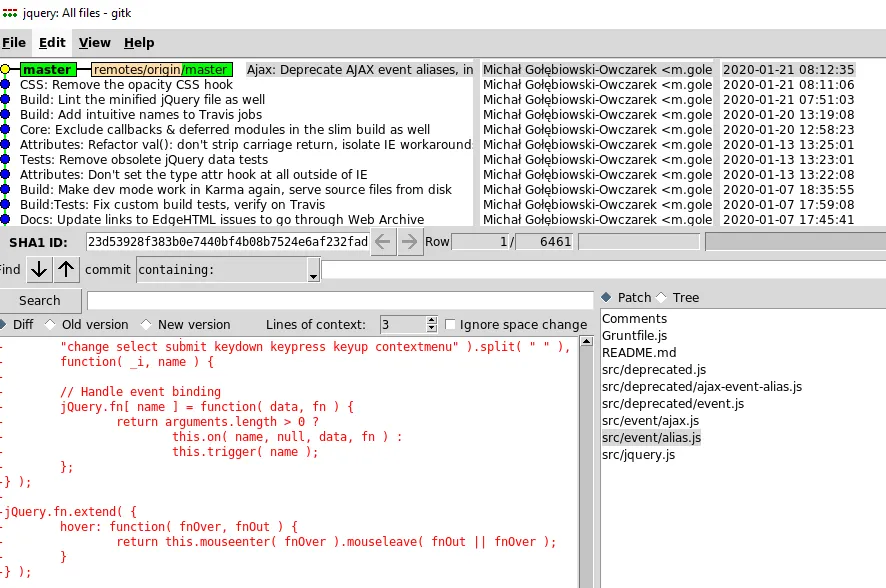The image size is (886, 588).
Task: Click the Lines of context number field
Action: coord(403,325)
